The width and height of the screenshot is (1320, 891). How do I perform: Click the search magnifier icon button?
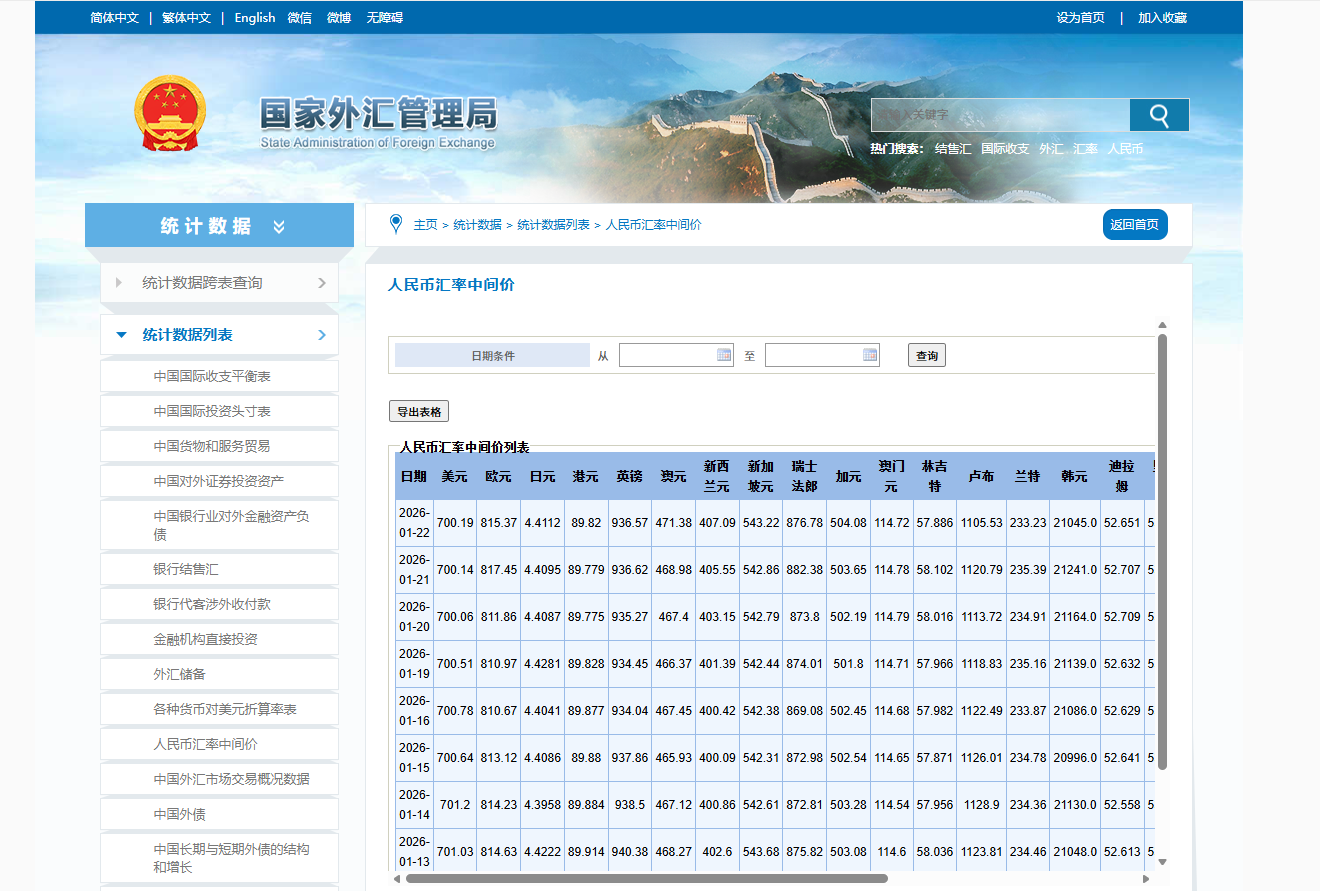coord(1159,115)
